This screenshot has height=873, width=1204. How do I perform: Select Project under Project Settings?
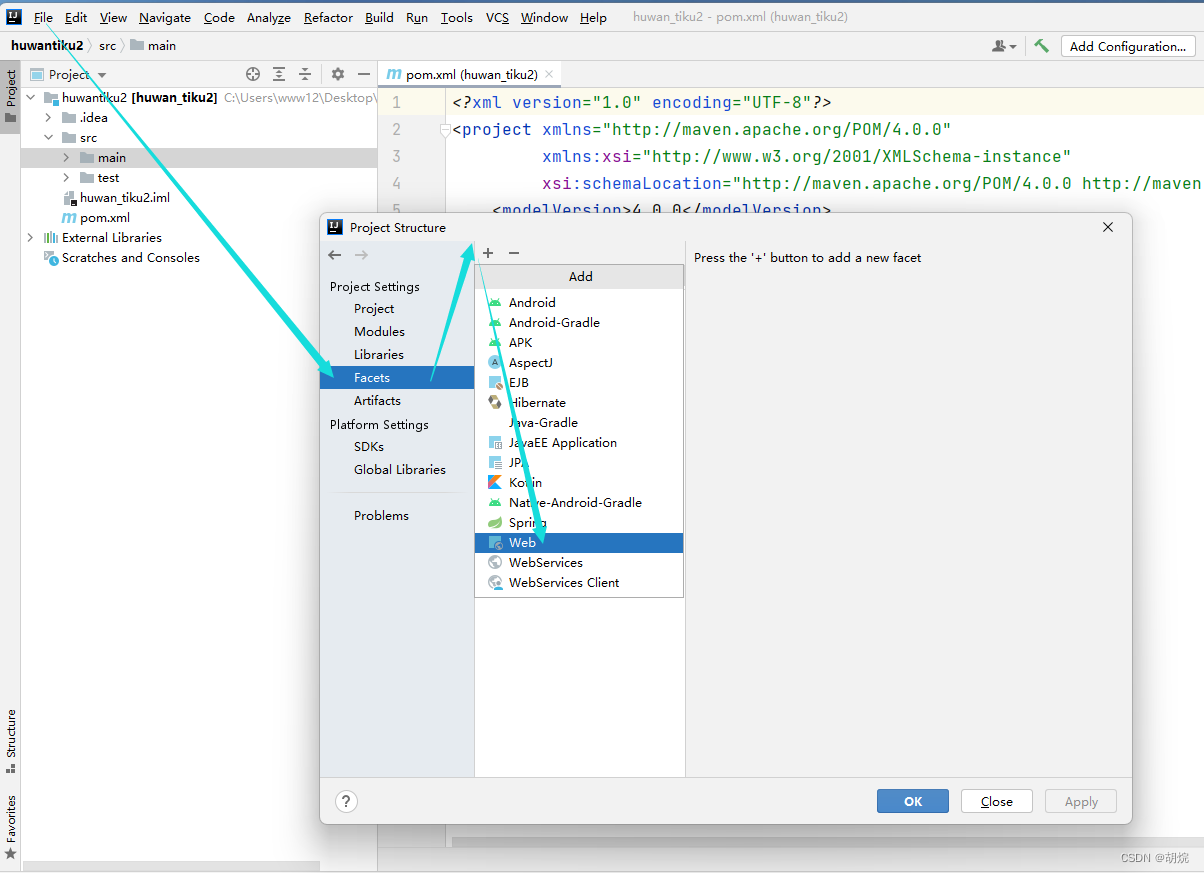[x=374, y=309]
